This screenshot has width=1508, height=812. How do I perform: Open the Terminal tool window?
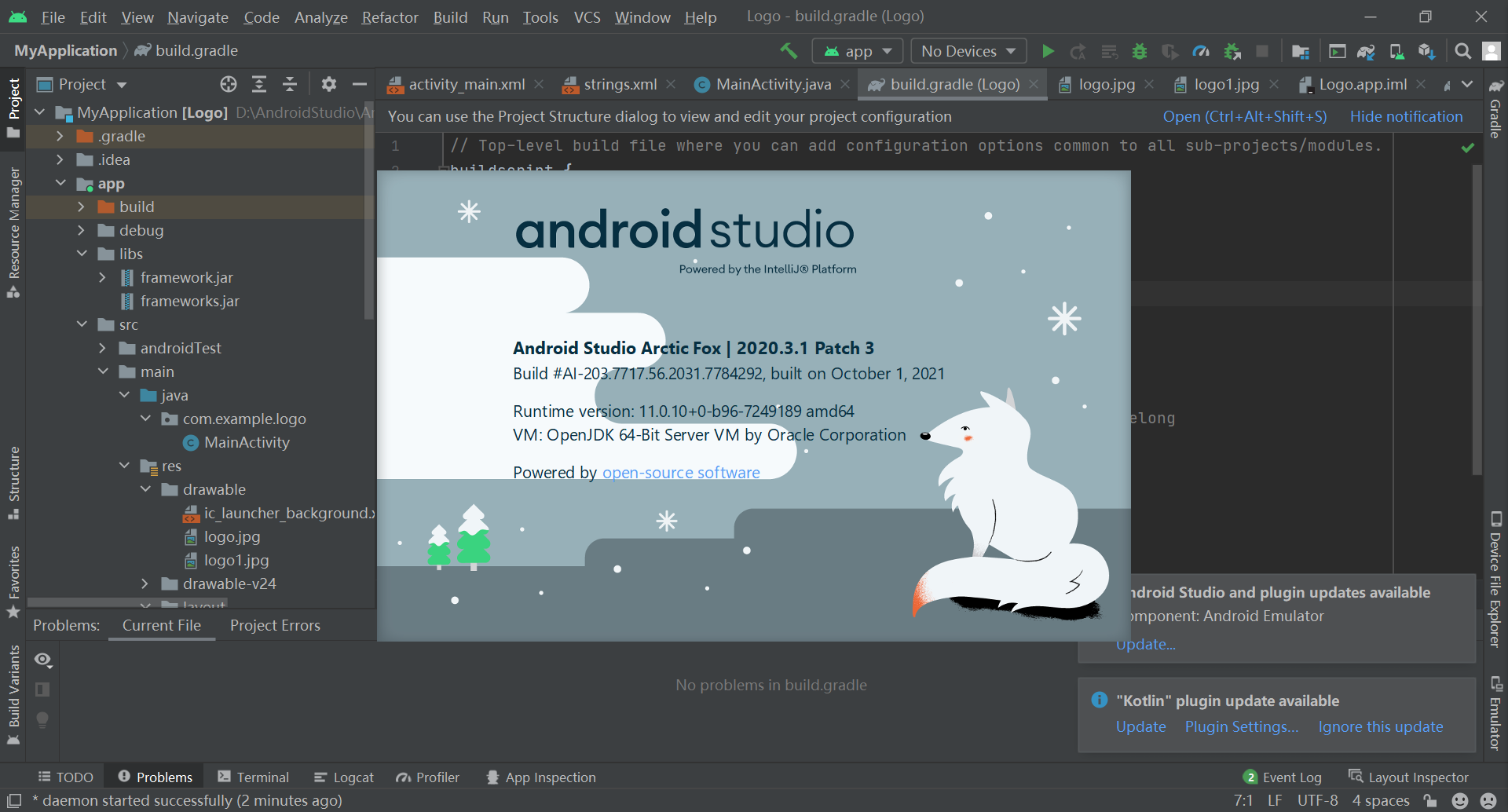point(253,777)
